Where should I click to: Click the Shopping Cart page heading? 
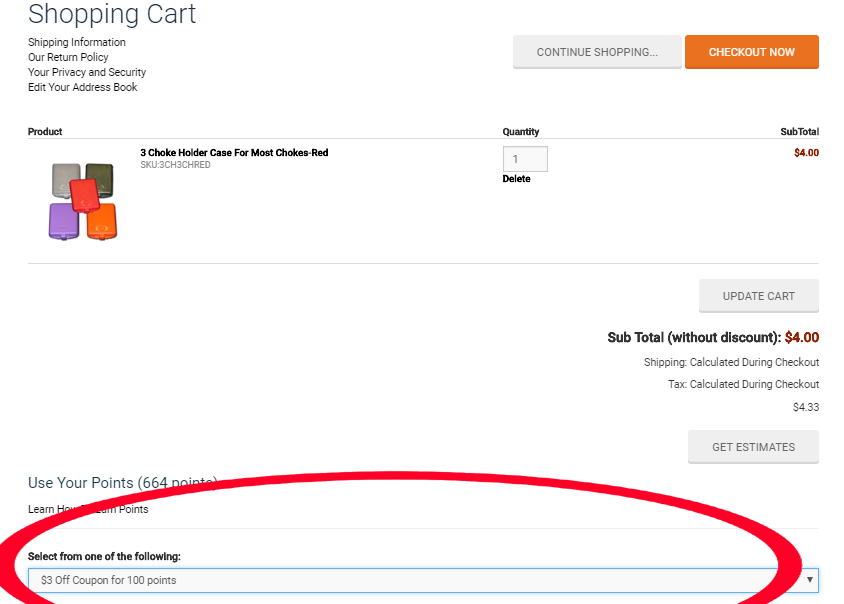112,14
